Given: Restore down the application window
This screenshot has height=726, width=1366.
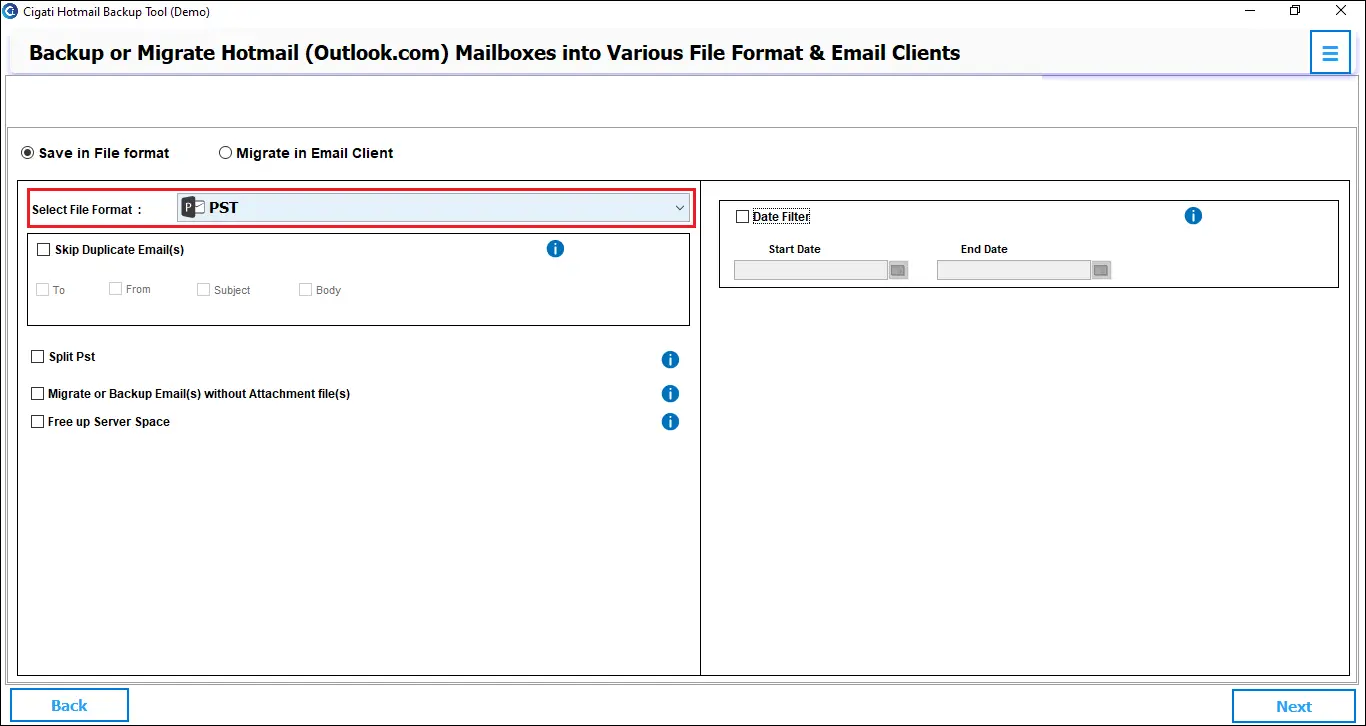Looking at the screenshot, I should (1295, 11).
